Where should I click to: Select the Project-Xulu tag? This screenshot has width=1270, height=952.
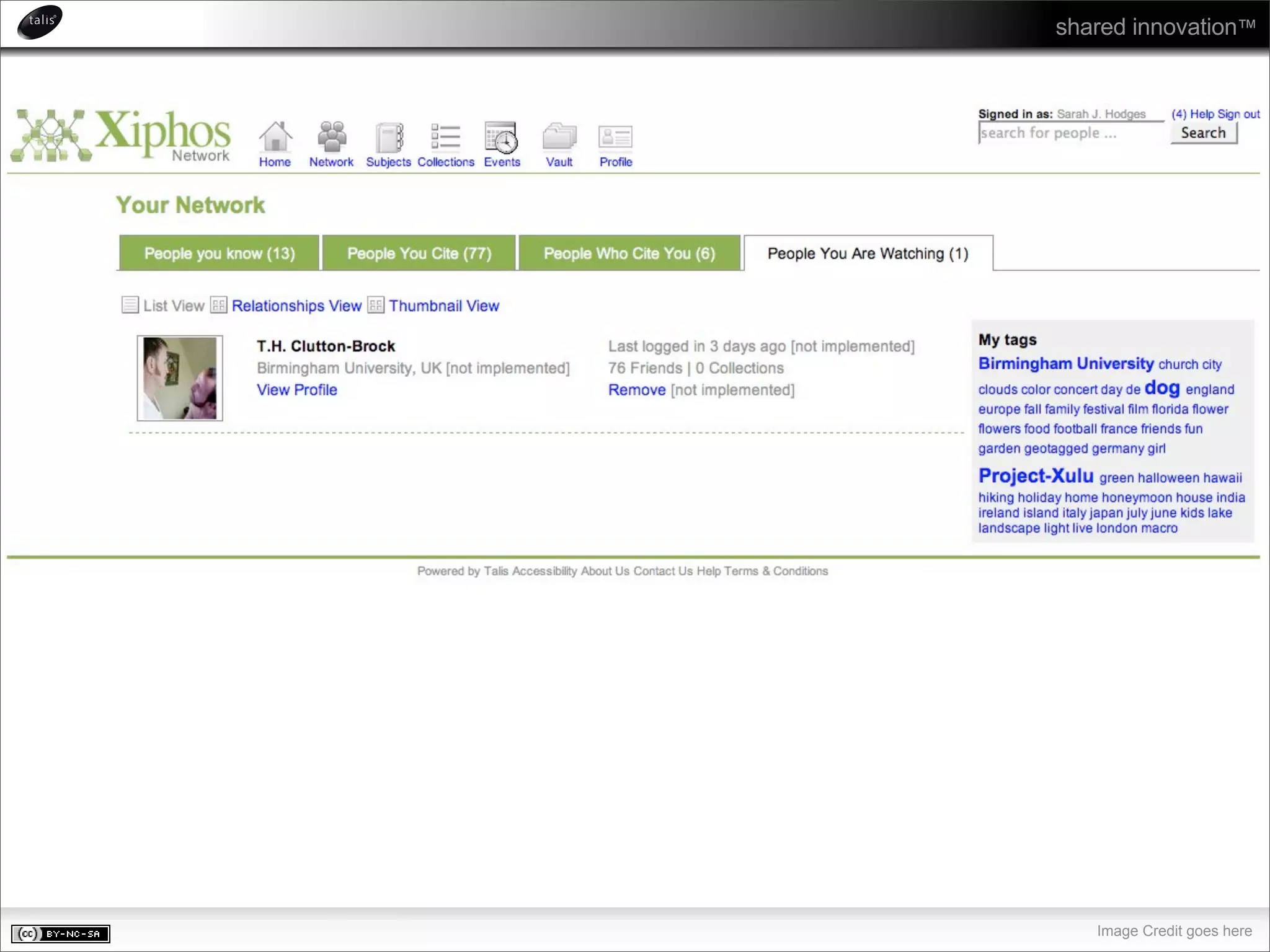pos(1036,475)
